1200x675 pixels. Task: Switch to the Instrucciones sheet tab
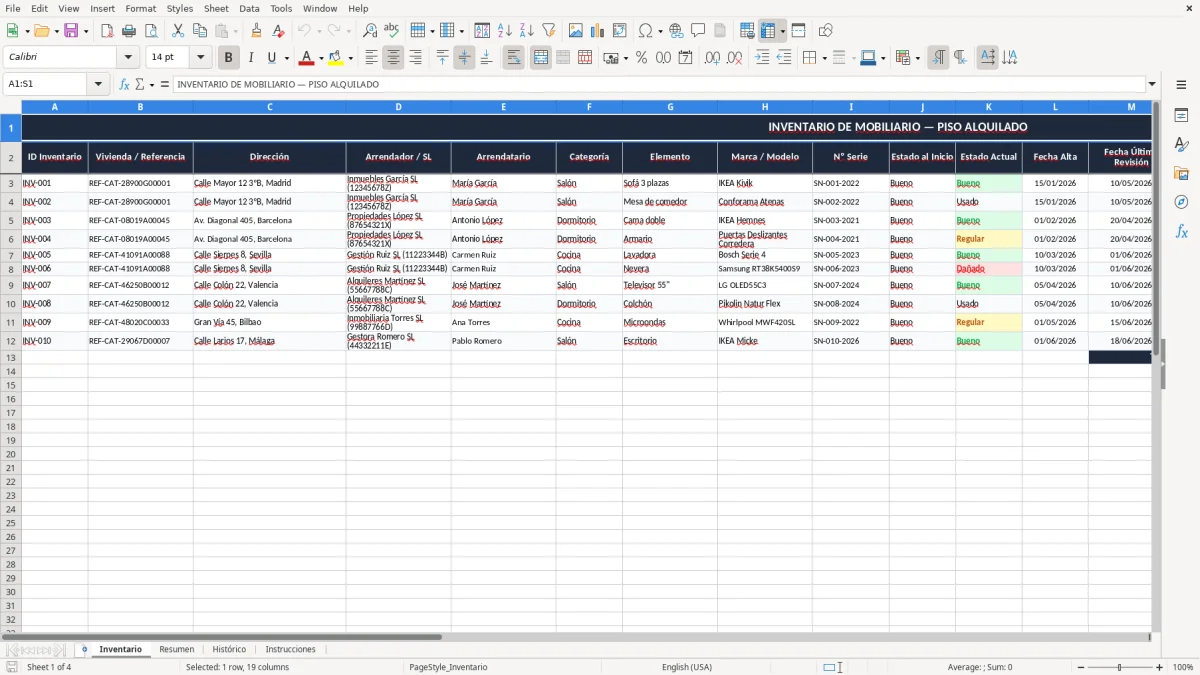(x=290, y=649)
